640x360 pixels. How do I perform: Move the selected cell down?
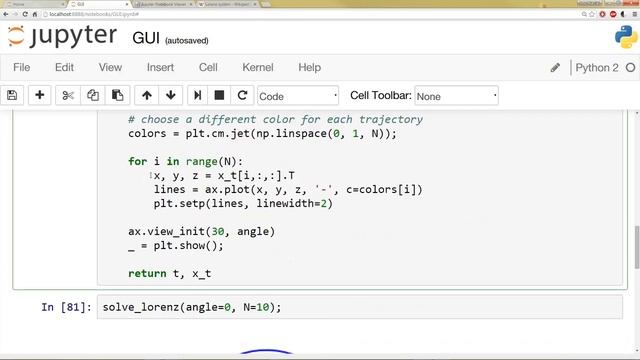point(171,96)
